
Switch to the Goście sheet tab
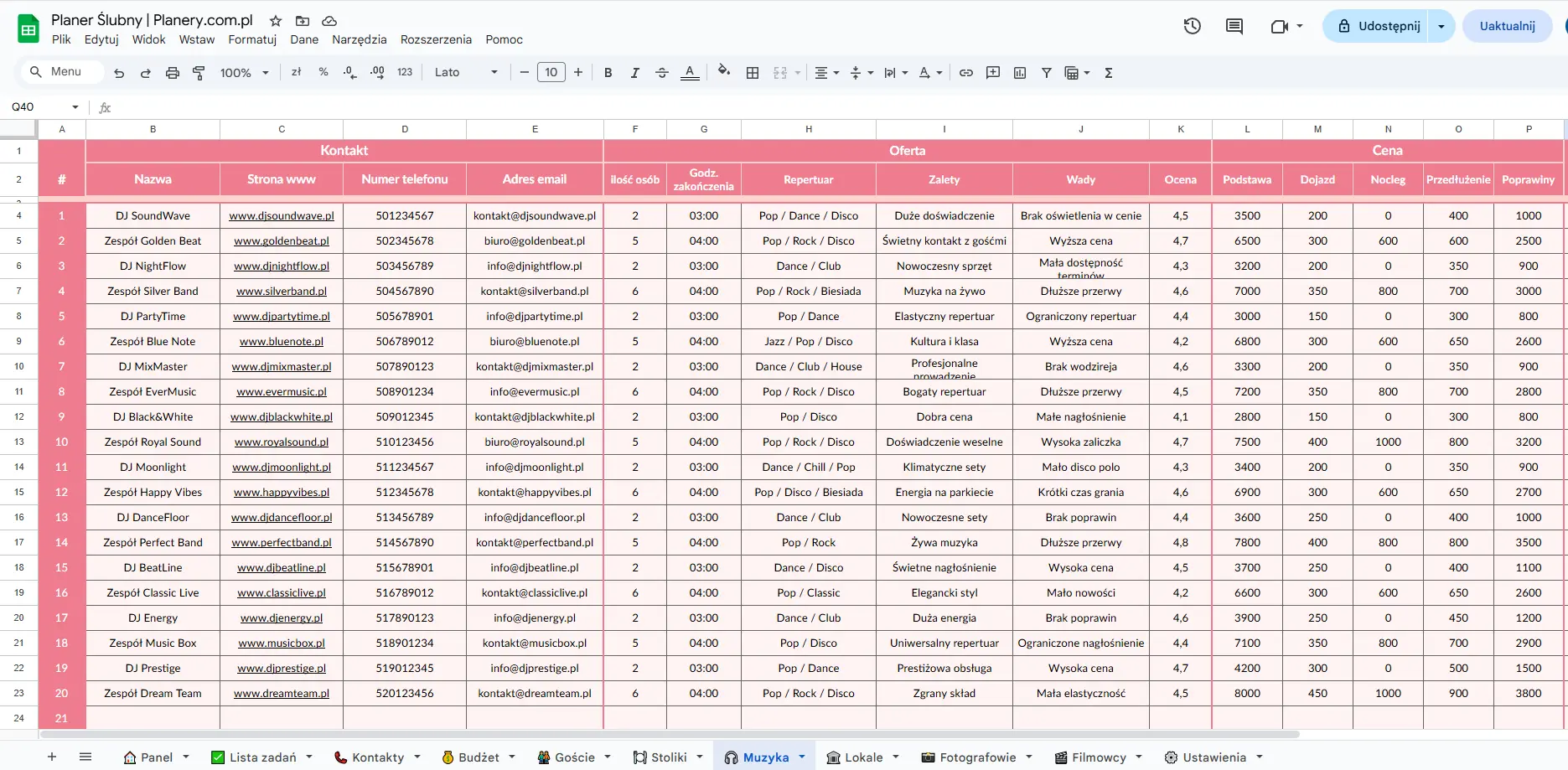point(574,757)
